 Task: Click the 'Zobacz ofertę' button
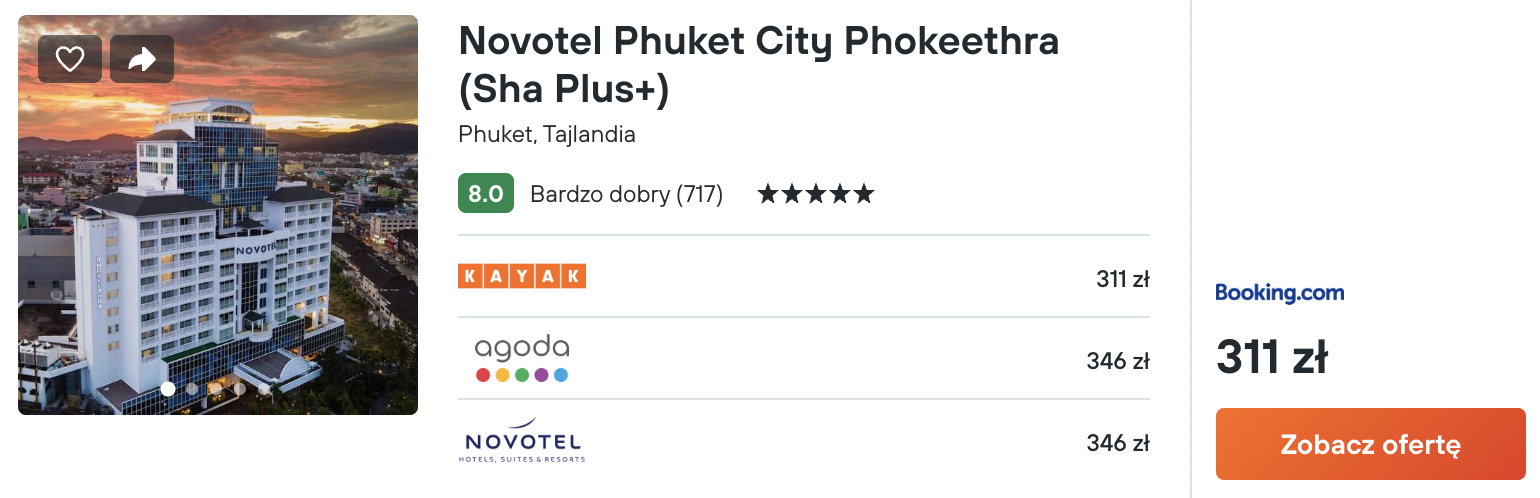coord(1371,444)
